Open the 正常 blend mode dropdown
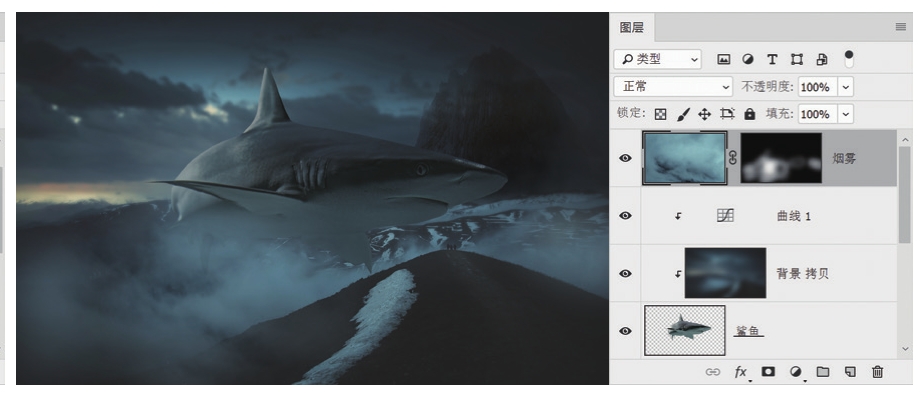 pos(673,87)
